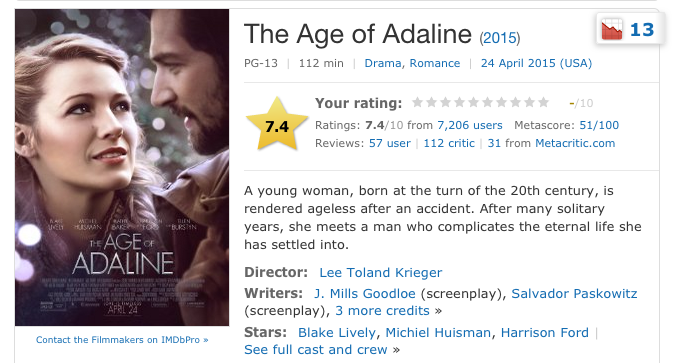Screen dimensions: 675x363
Task: Set rating to the seventh star
Action: click(x=501, y=102)
